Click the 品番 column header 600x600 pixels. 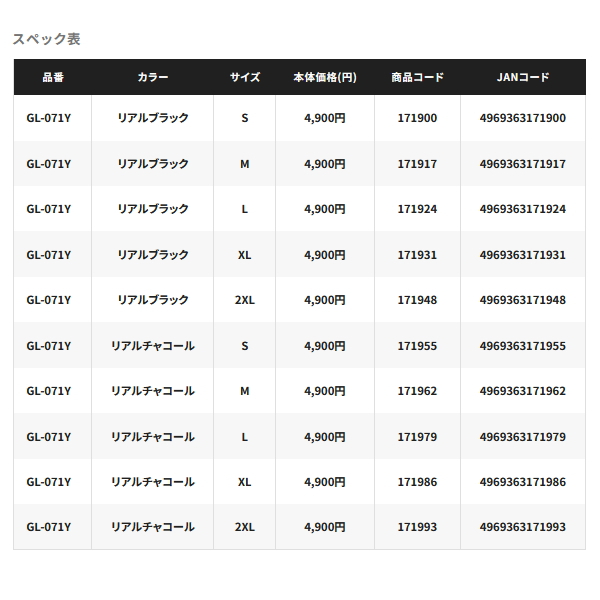coord(53,77)
